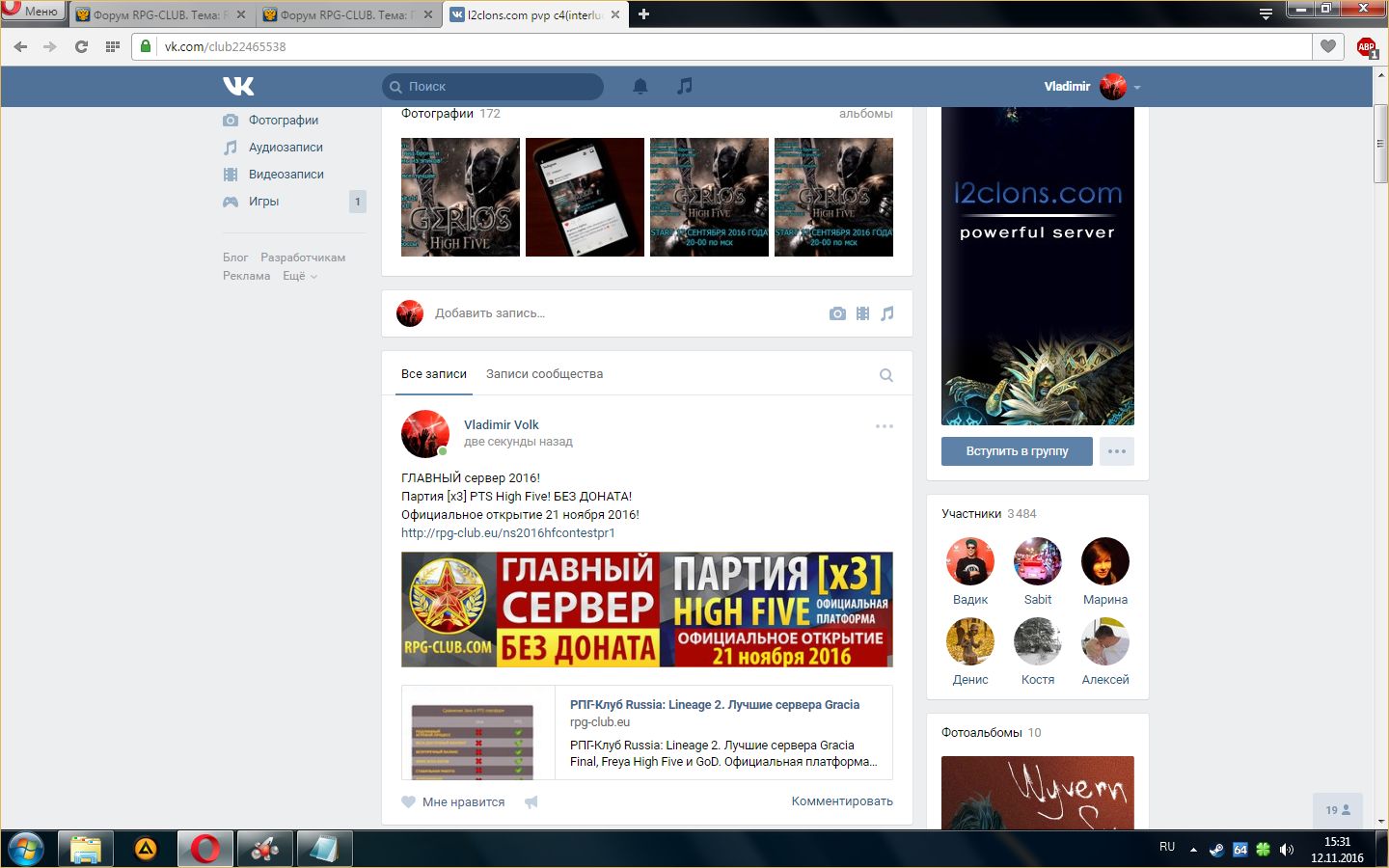Open member Вадик's avatar
The width and height of the screenshot is (1389, 868).
970,561
